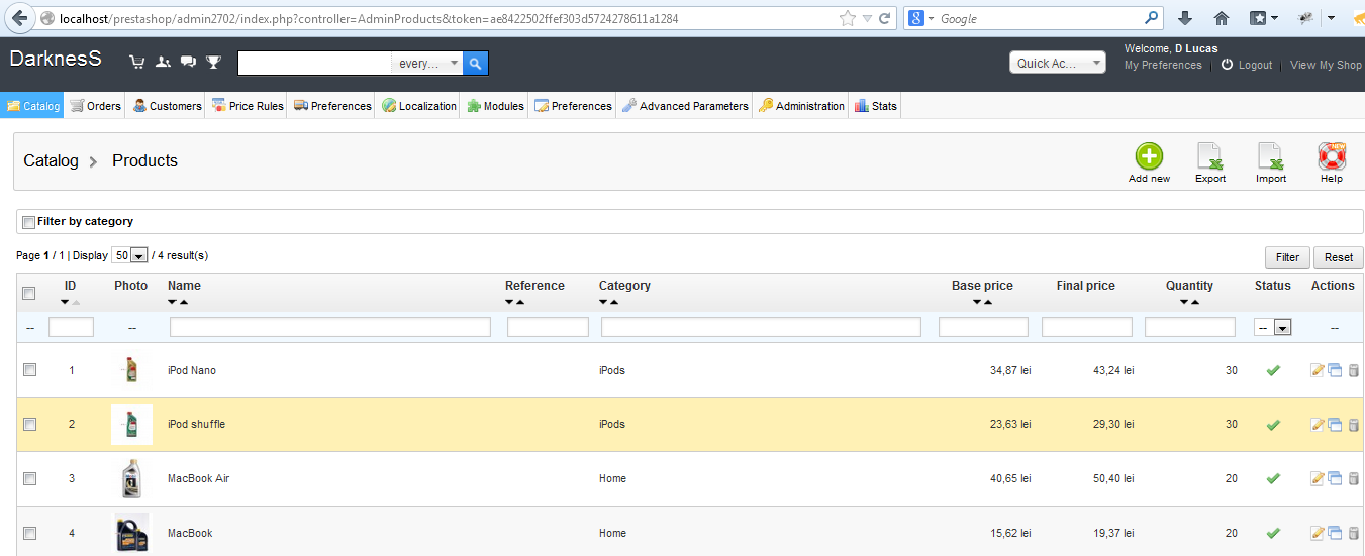Open the Price Rules tab
Viewport: 1365px width, 556px height.
pyautogui.click(x=247, y=106)
